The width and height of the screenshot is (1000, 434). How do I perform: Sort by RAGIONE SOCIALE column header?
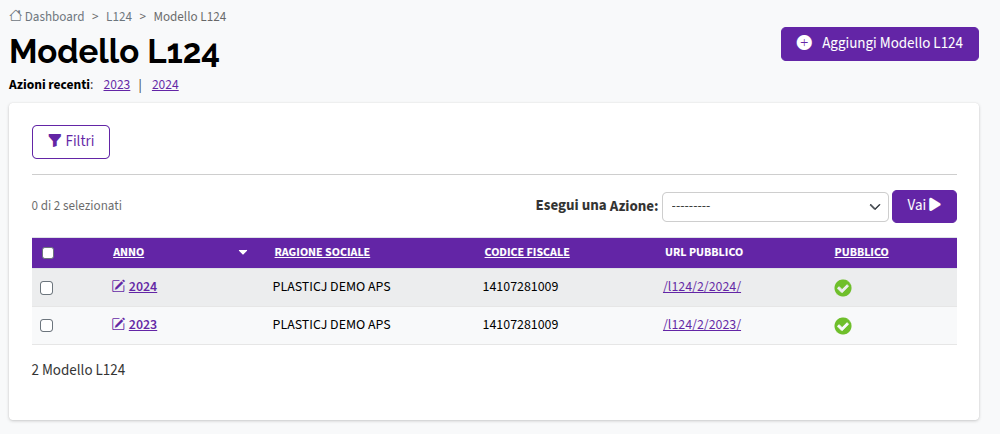click(322, 252)
